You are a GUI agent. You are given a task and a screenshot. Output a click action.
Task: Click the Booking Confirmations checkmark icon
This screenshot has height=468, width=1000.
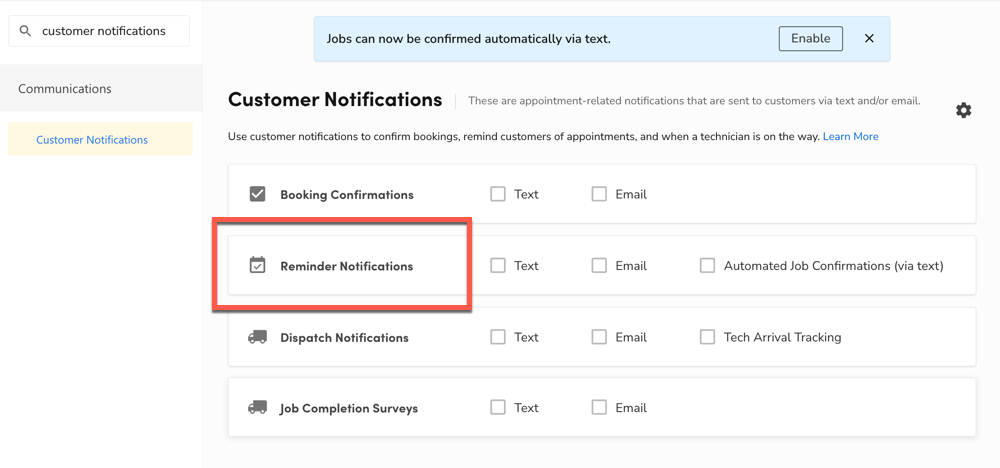tap(257, 194)
